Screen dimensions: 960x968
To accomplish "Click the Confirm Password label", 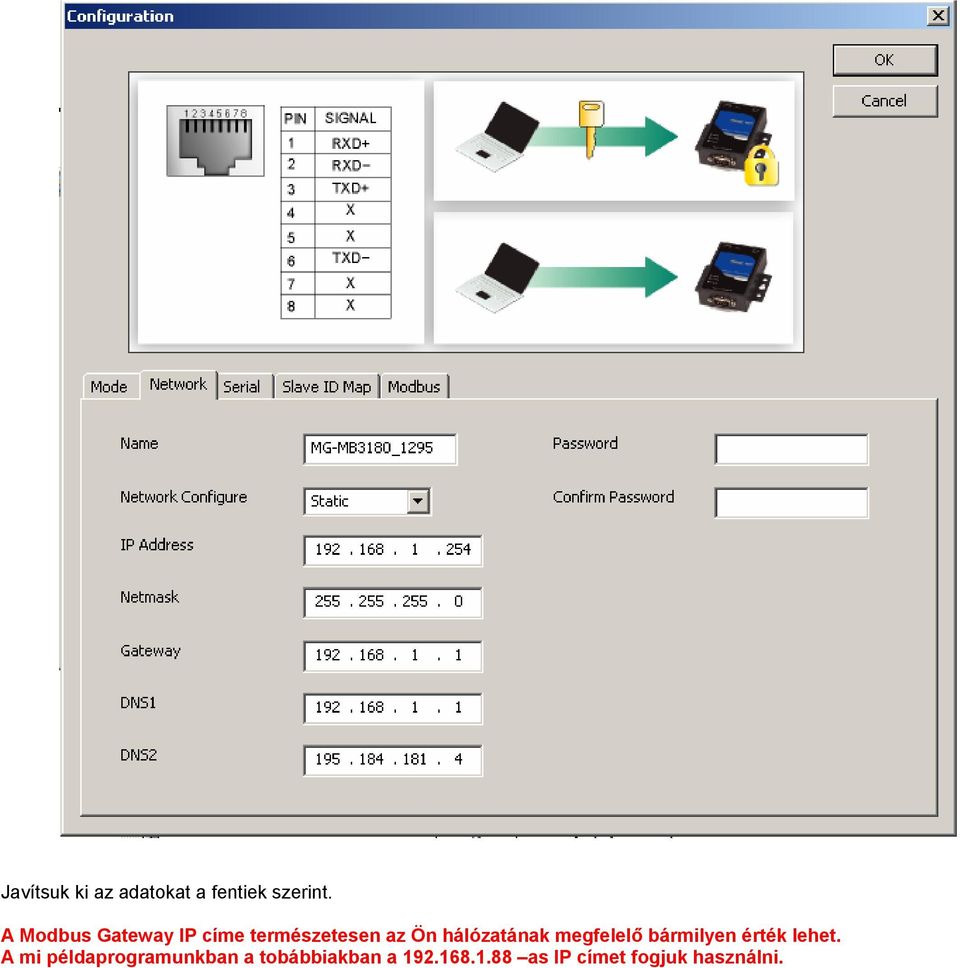I will (x=613, y=497).
